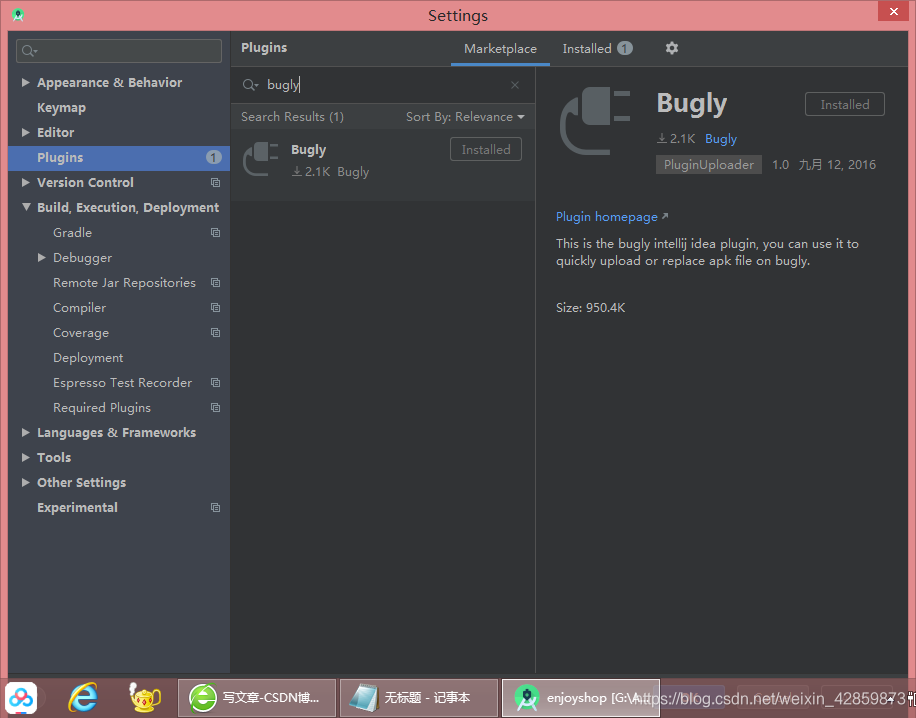Close the Settings dialog
The height and width of the screenshot is (718, 916).
(x=893, y=11)
